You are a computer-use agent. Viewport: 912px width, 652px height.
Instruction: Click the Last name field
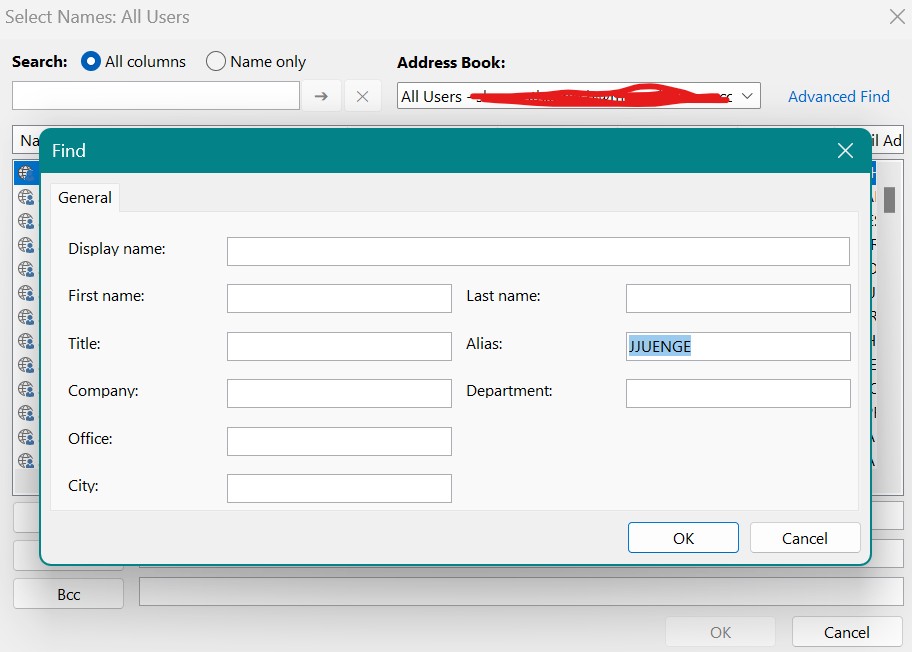738,298
